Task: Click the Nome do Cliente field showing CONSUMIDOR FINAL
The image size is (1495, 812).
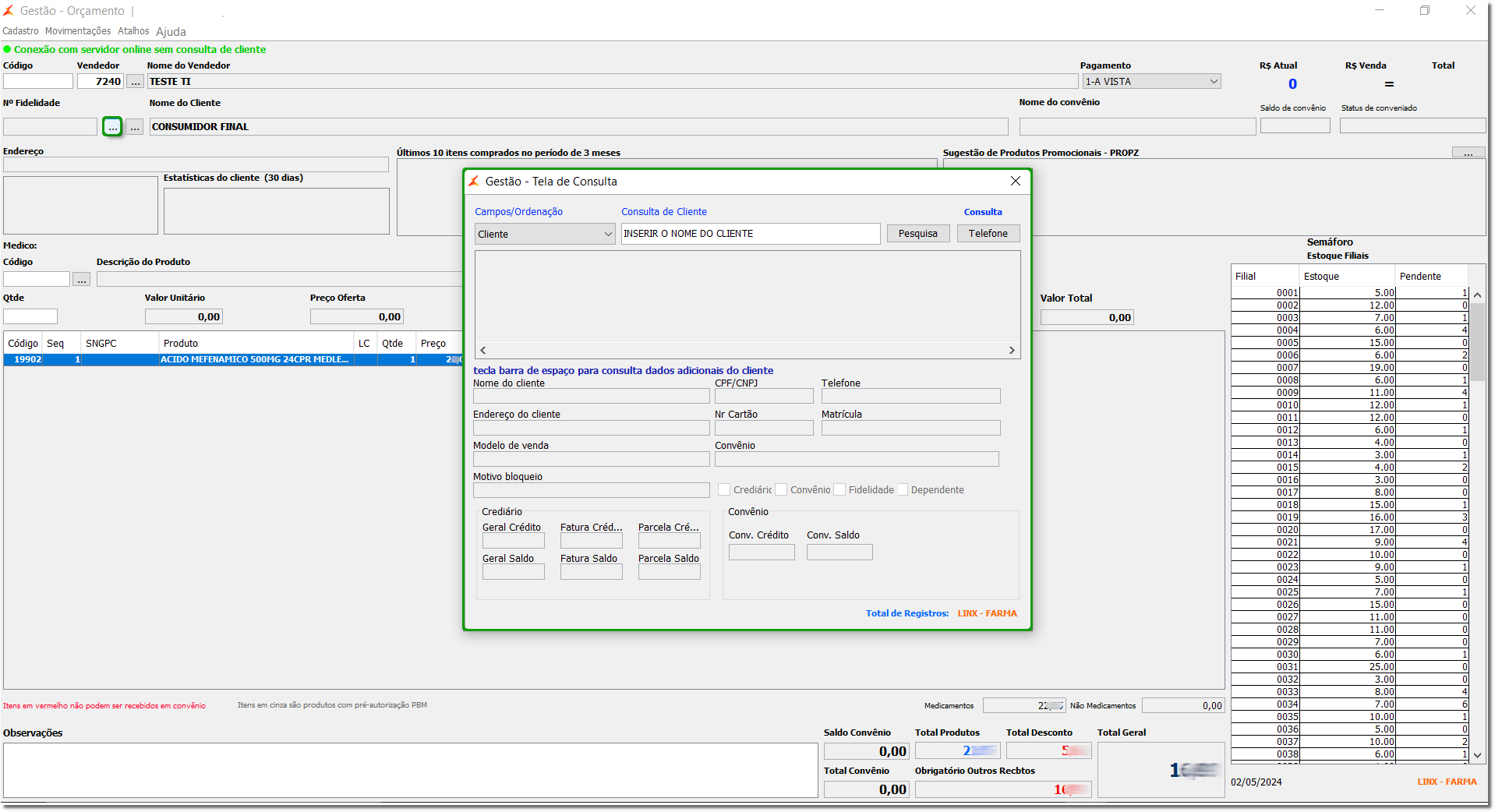Action: coord(579,126)
